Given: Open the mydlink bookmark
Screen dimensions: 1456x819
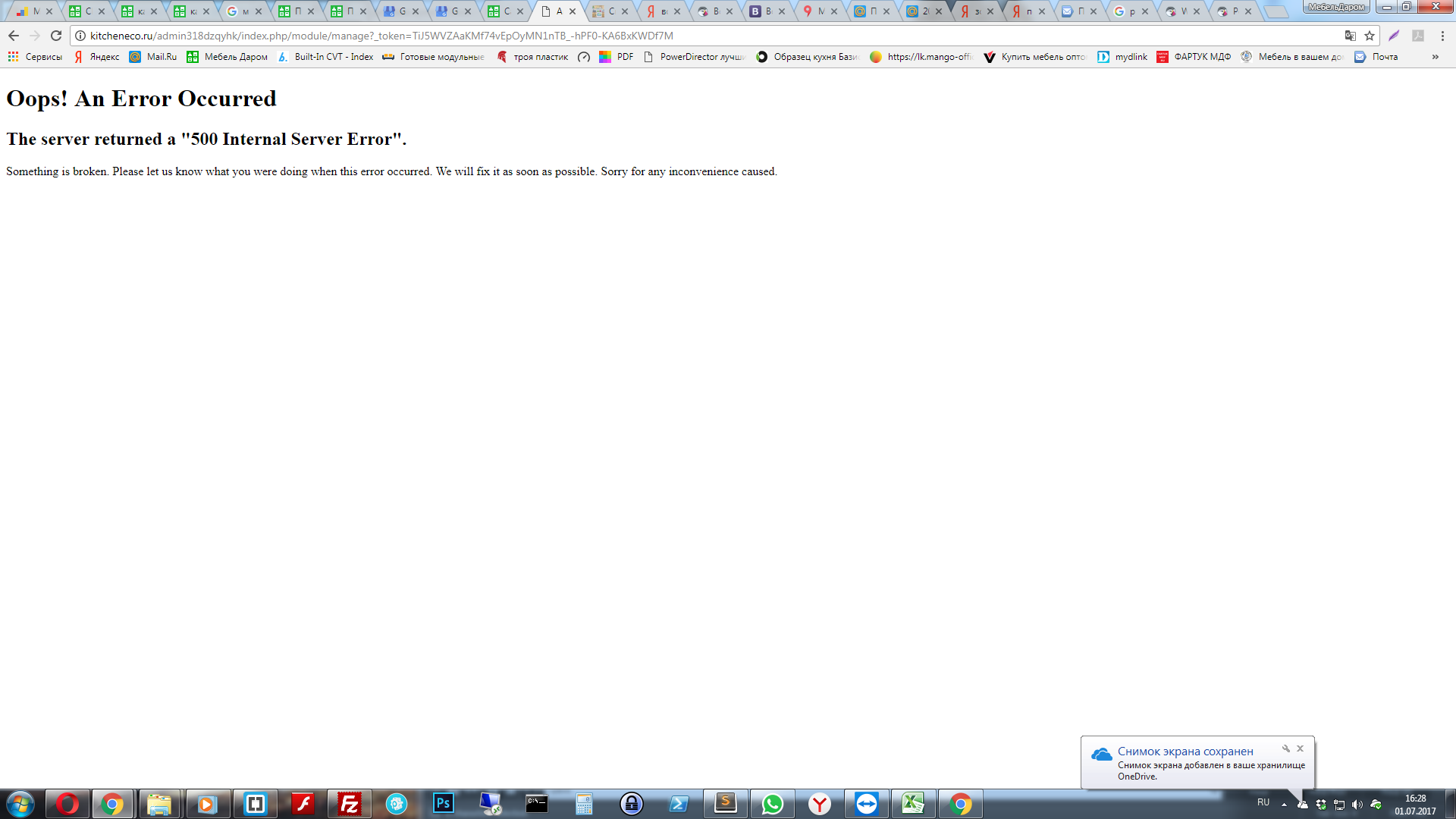Looking at the screenshot, I should point(1122,57).
